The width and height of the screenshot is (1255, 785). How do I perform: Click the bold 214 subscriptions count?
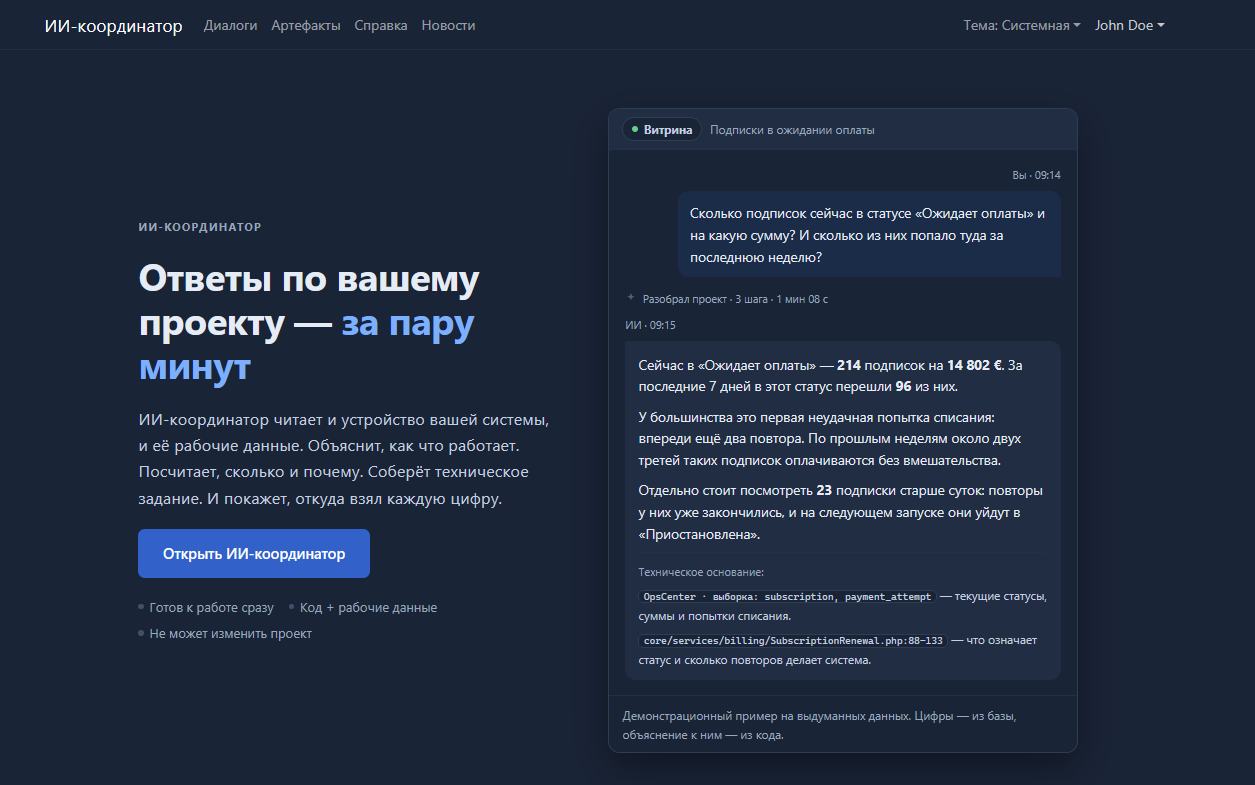coord(849,365)
